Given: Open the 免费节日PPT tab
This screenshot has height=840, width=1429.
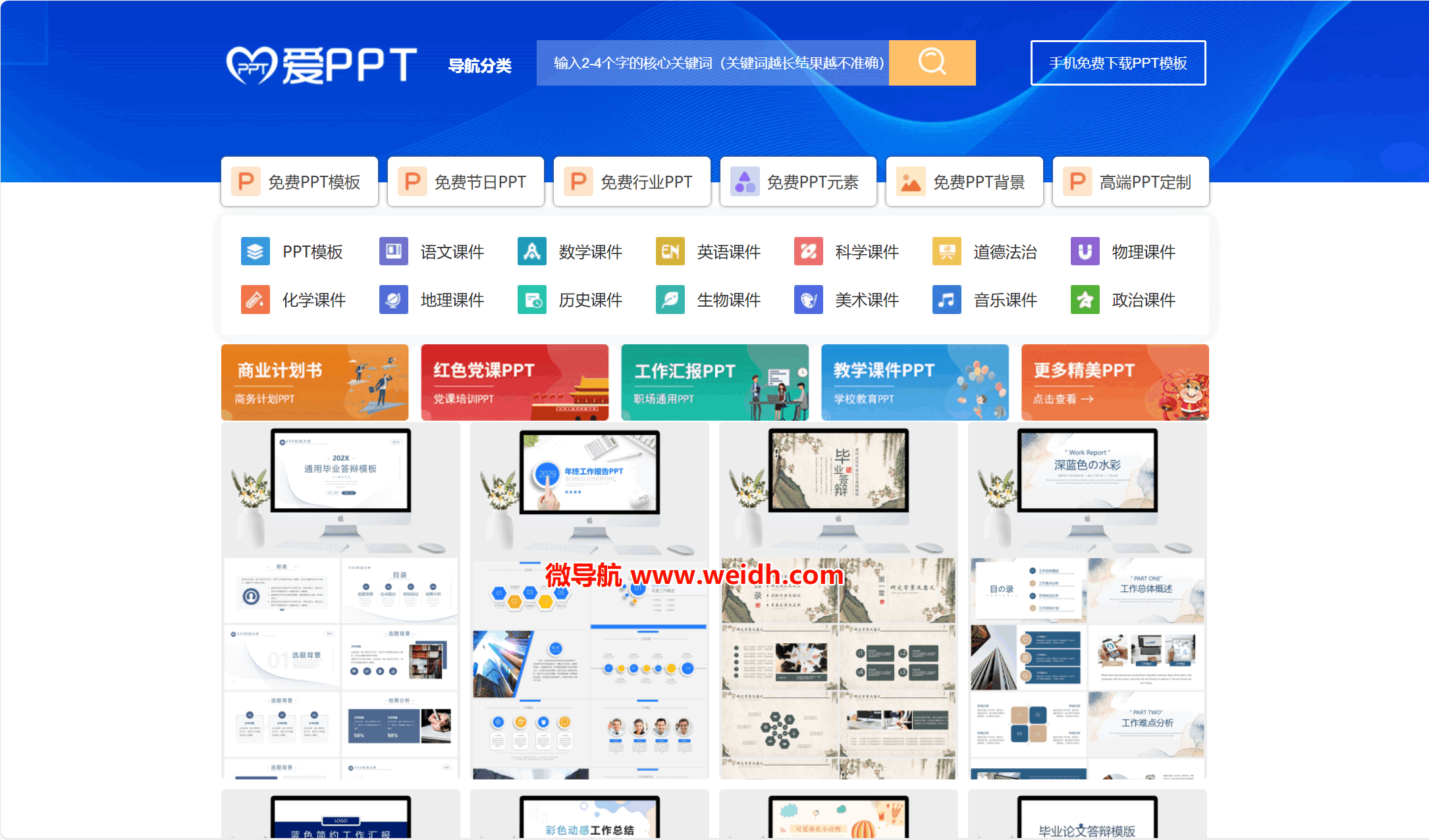Looking at the screenshot, I should 466,182.
